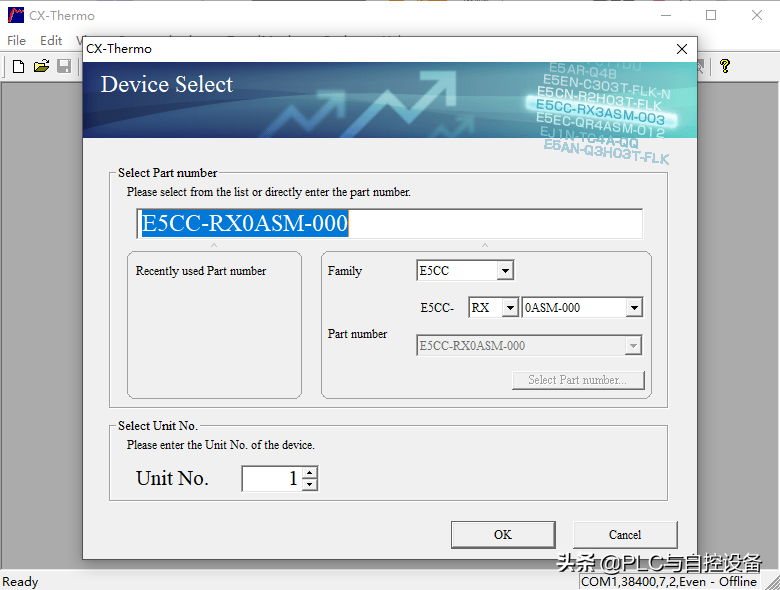
Task: Click the Cancel button
Action: [x=625, y=534]
